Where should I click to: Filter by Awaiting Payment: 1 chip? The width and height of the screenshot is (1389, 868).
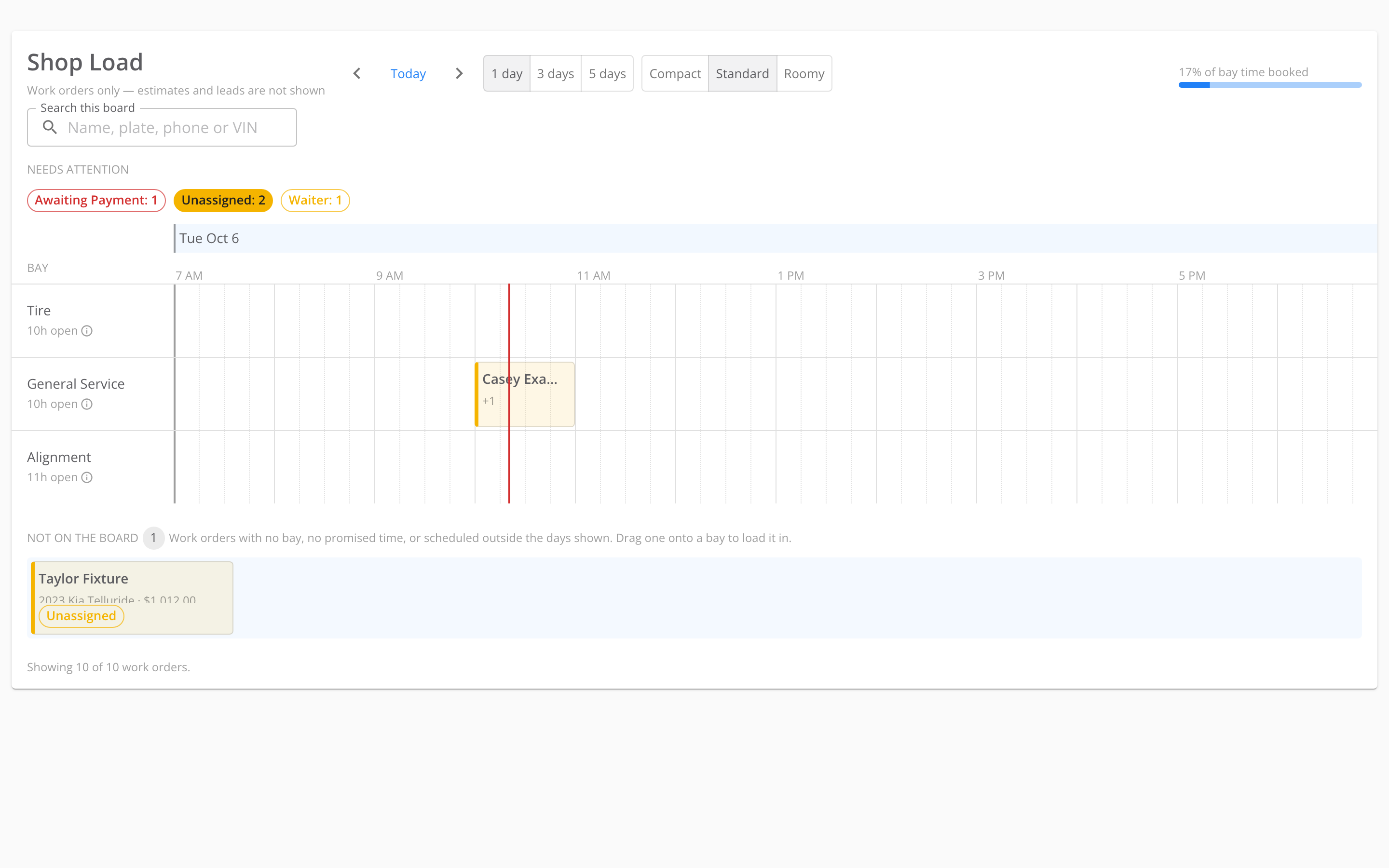pos(96,200)
